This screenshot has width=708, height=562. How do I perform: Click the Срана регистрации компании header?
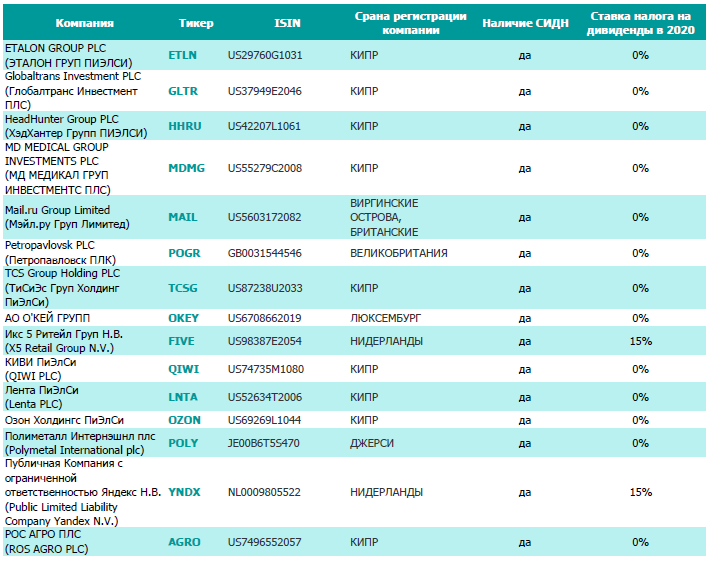point(410,23)
